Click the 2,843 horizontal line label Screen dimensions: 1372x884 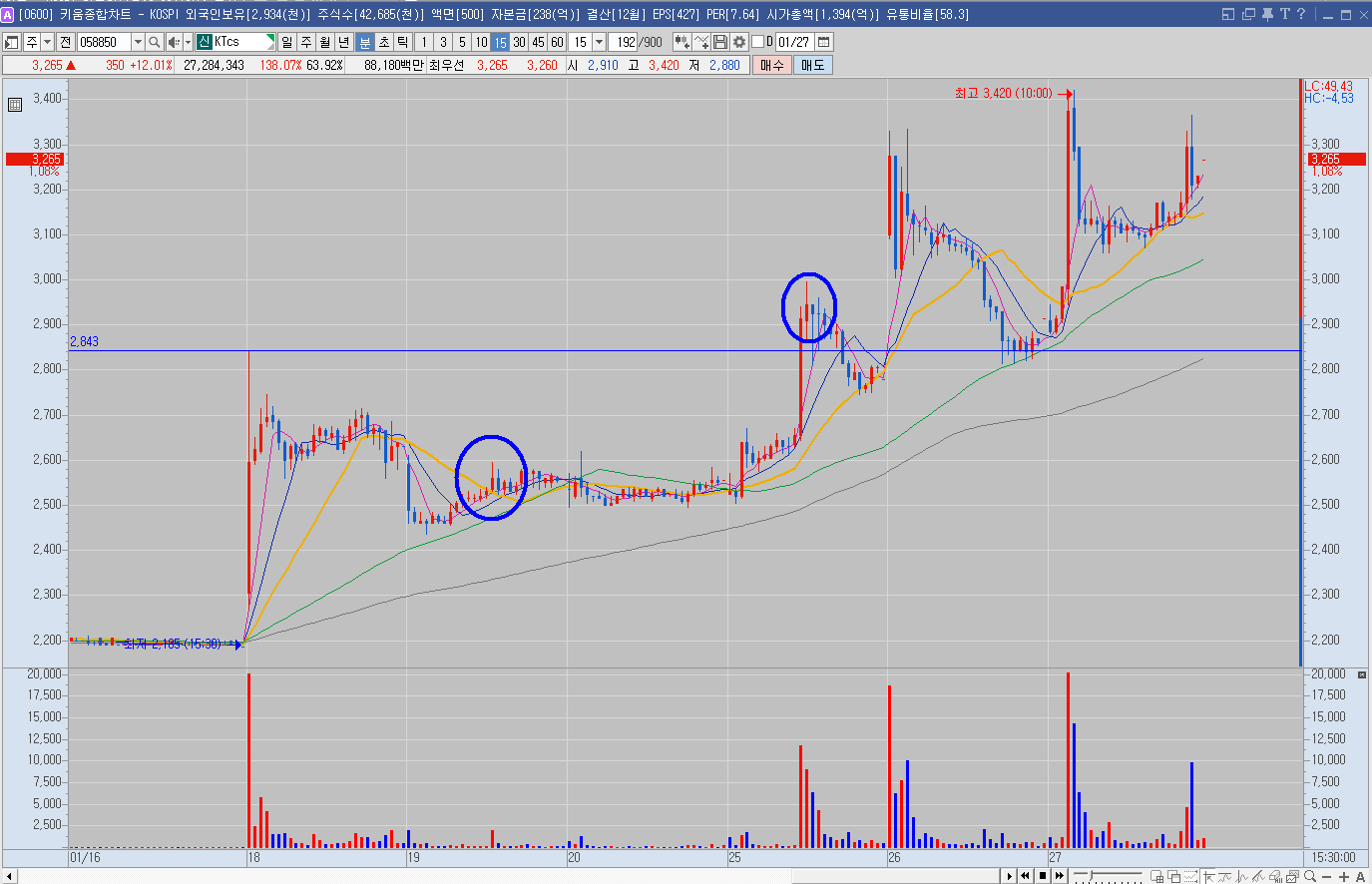click(x=84, y=341)
